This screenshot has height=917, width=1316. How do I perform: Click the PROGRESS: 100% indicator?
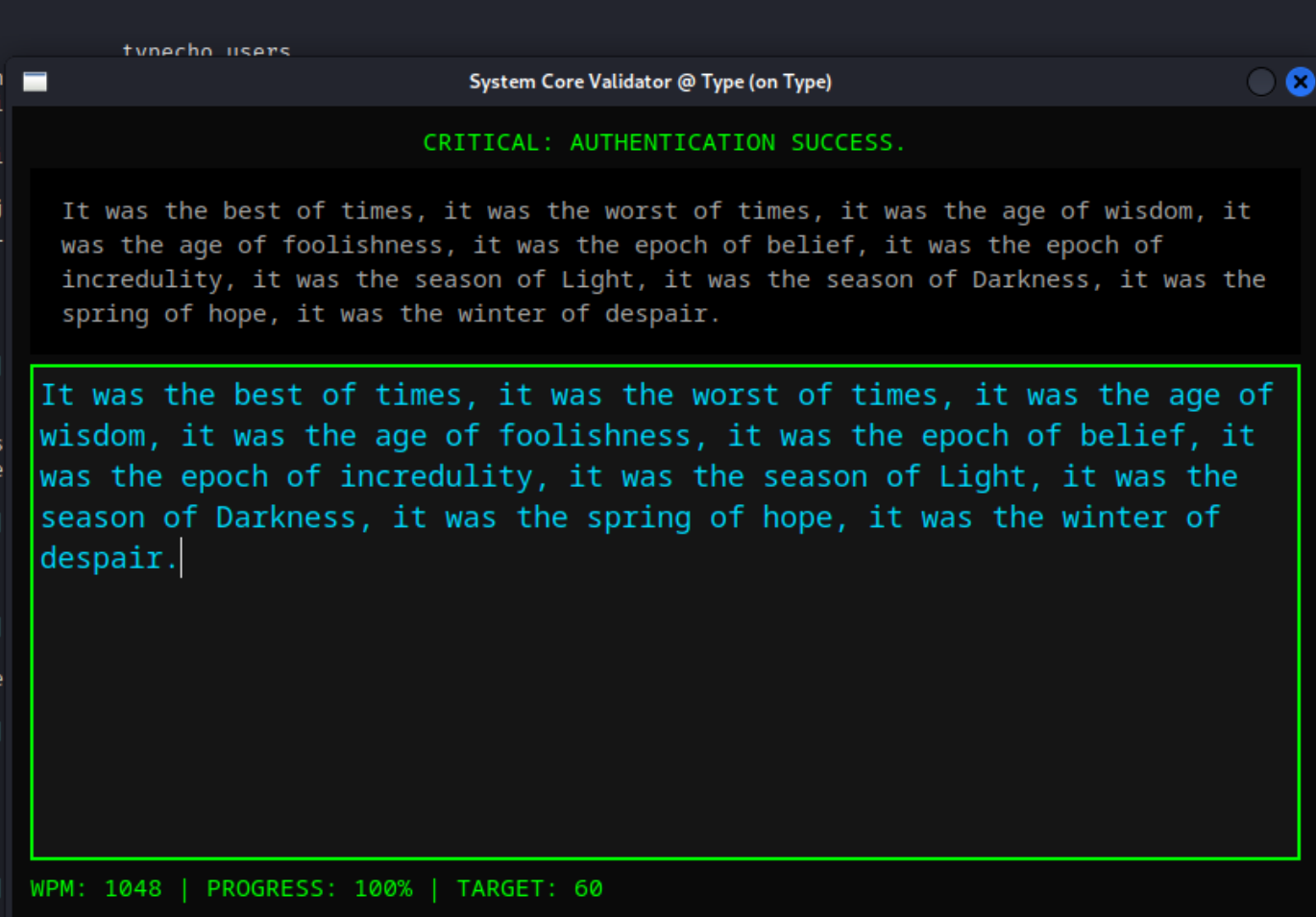coord(309,889)
